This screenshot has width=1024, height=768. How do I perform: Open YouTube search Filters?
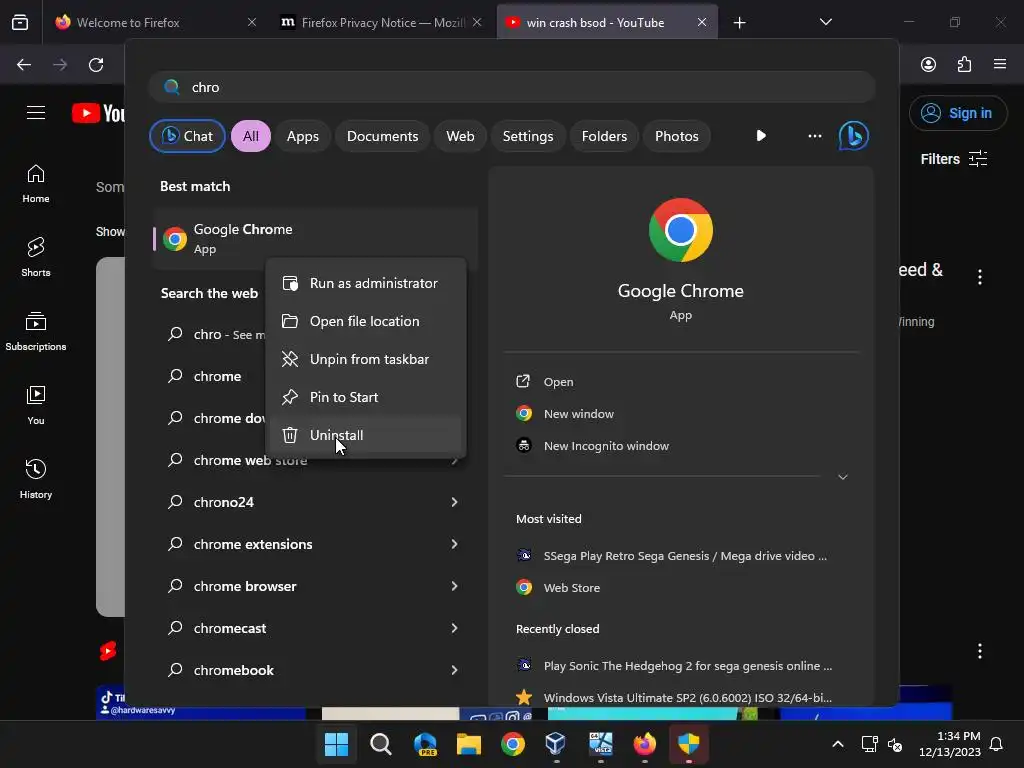953,159
